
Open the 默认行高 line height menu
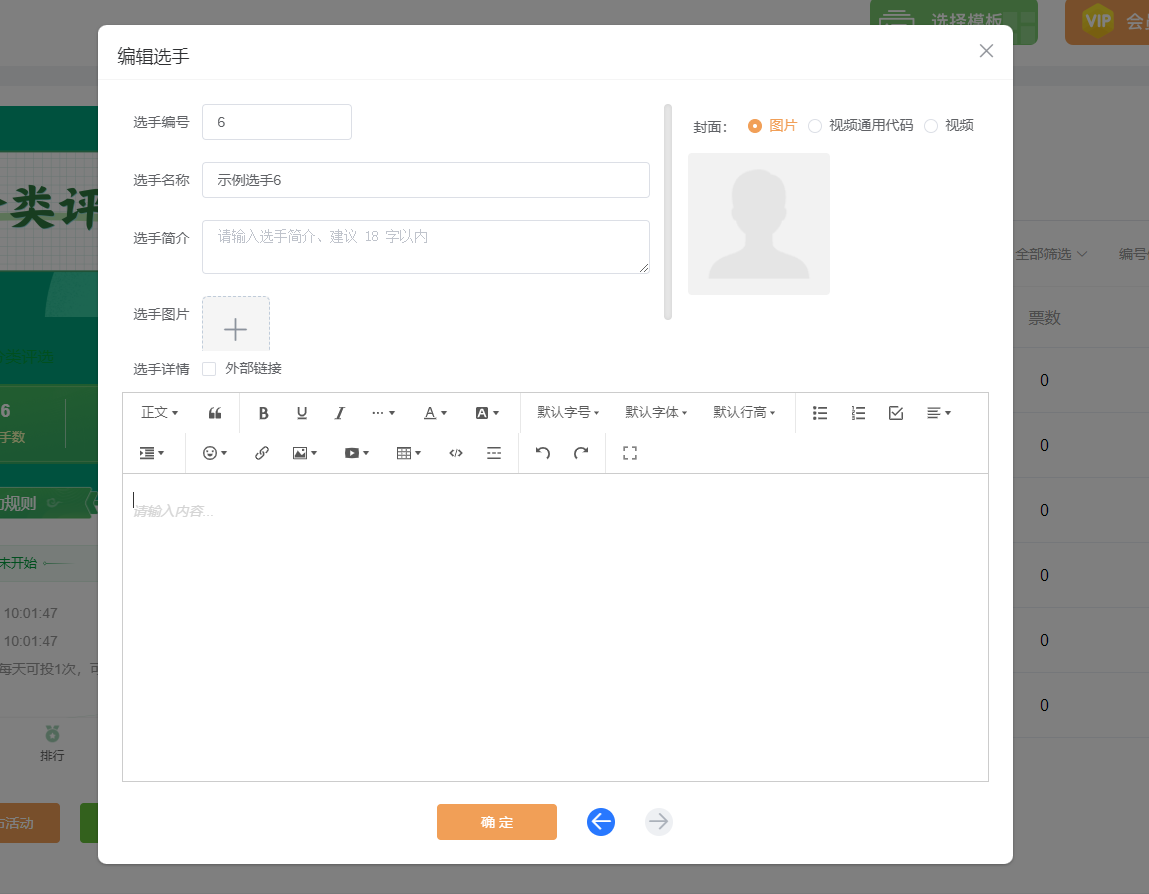tap(744, 413)
